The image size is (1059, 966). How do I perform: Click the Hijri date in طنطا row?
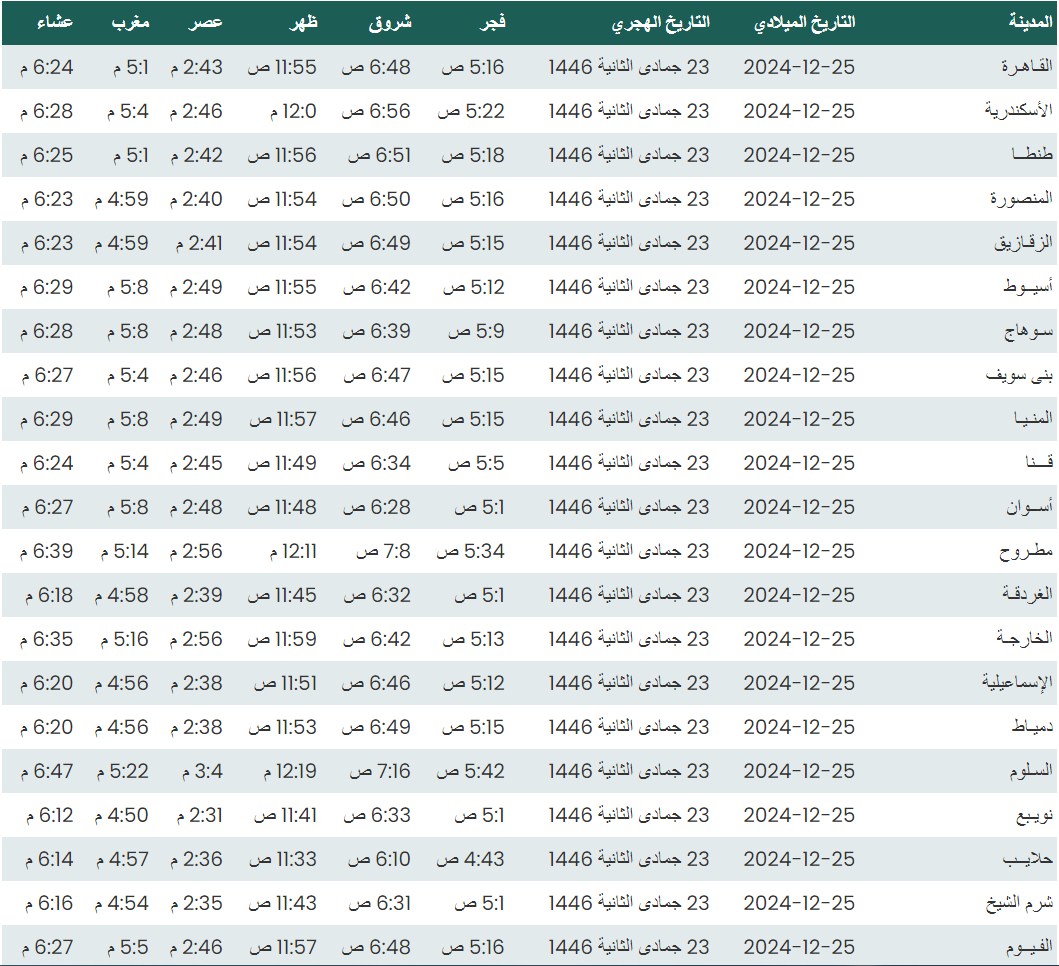(x=629, y=155)
